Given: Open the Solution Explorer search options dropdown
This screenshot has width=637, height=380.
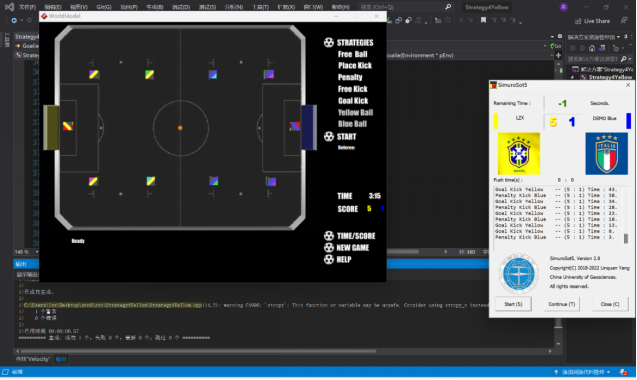Looking at the screenshot, I should [x=630, y=59].
